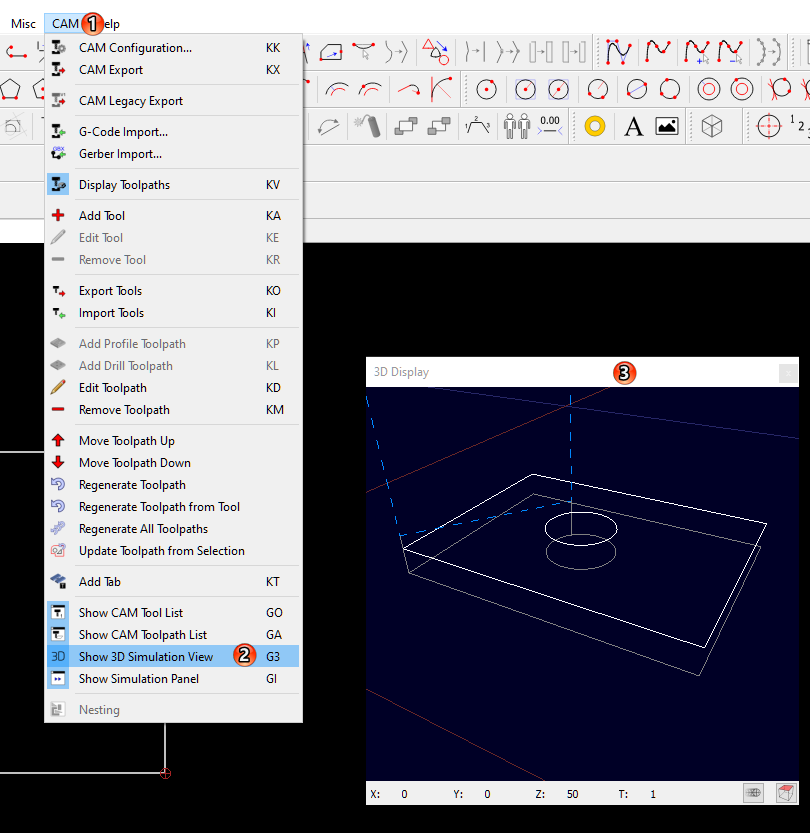The width and height of the screenshot is (810, 833).
Task: Choose Regenerate All Toolpaths
Action: 173,529
